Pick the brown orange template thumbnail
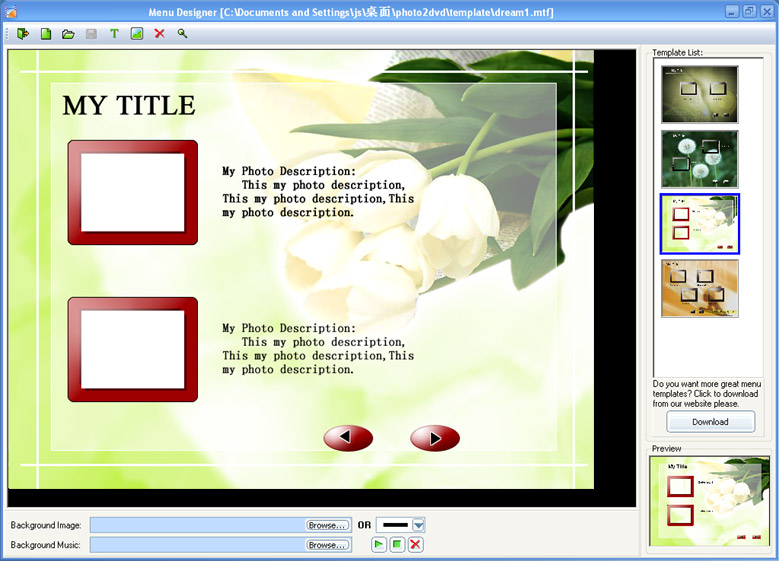Screen dimensions: 779x561 (699, 288)
